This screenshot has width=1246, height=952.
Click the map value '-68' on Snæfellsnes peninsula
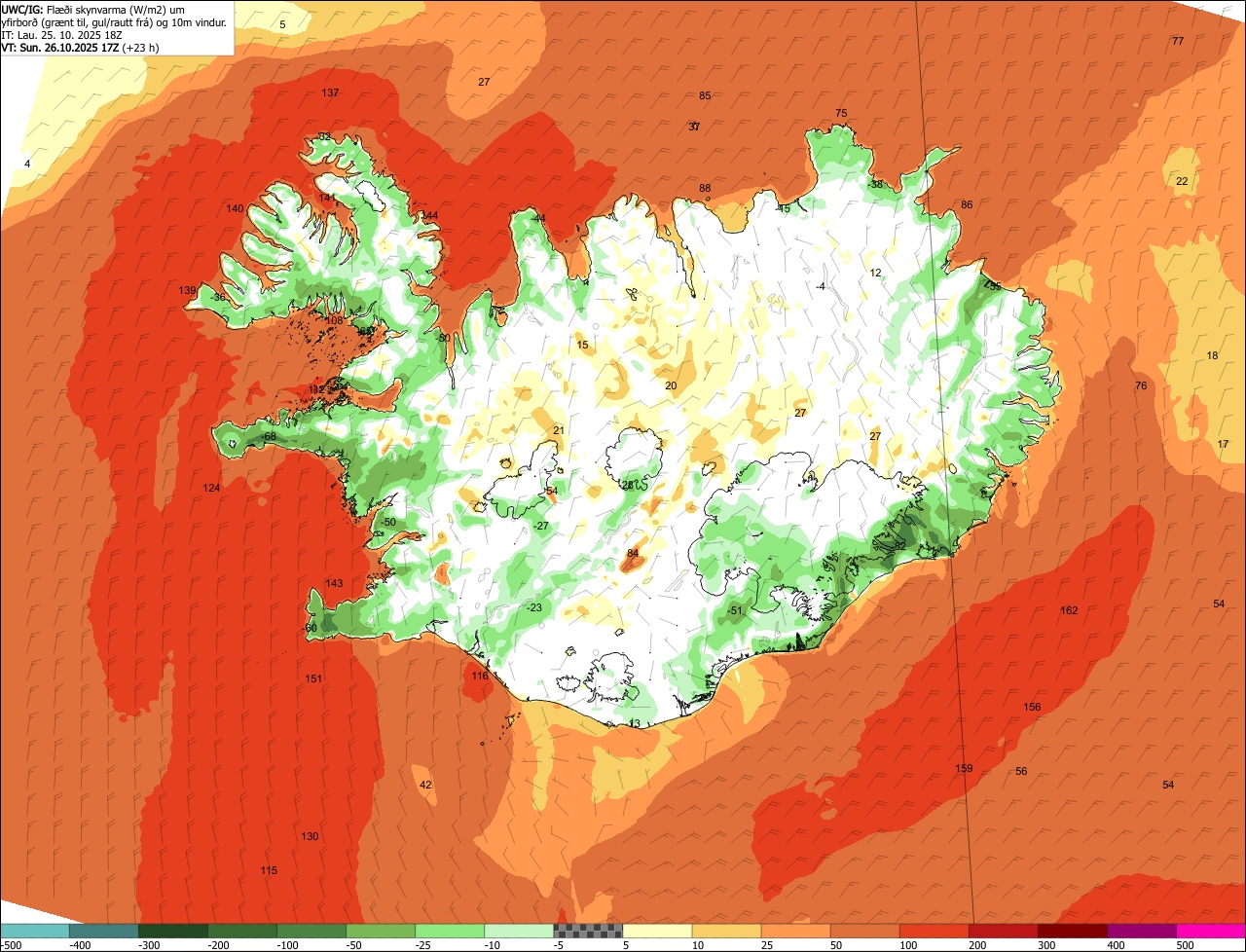(x=269, y=436)
